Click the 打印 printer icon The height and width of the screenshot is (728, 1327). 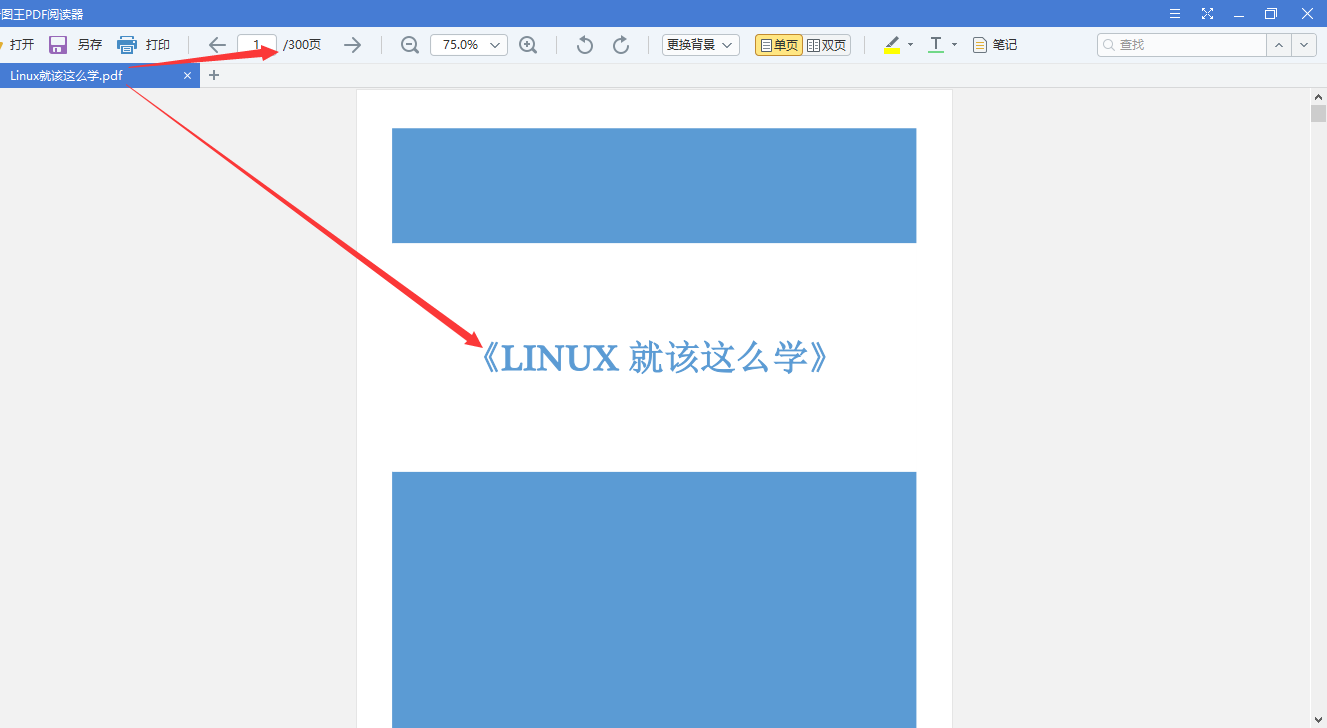pos(127,45)
